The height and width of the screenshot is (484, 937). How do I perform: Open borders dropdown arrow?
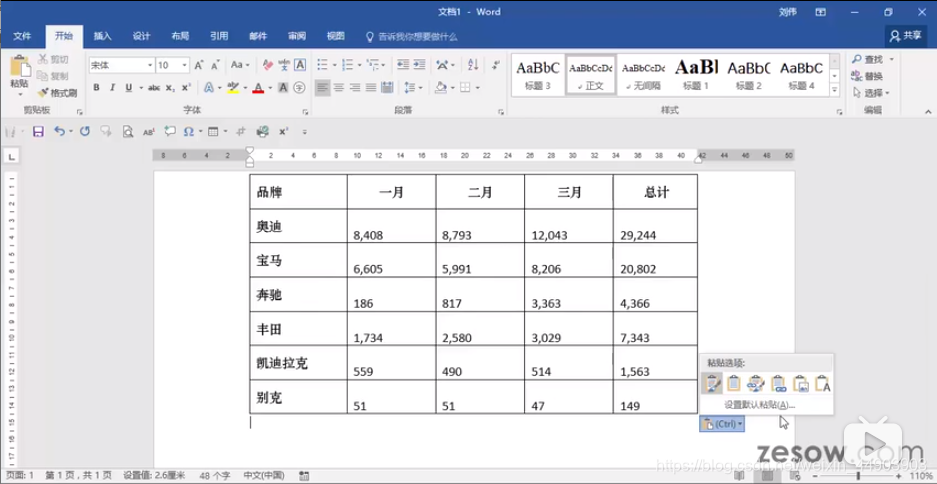pos(477,87)
